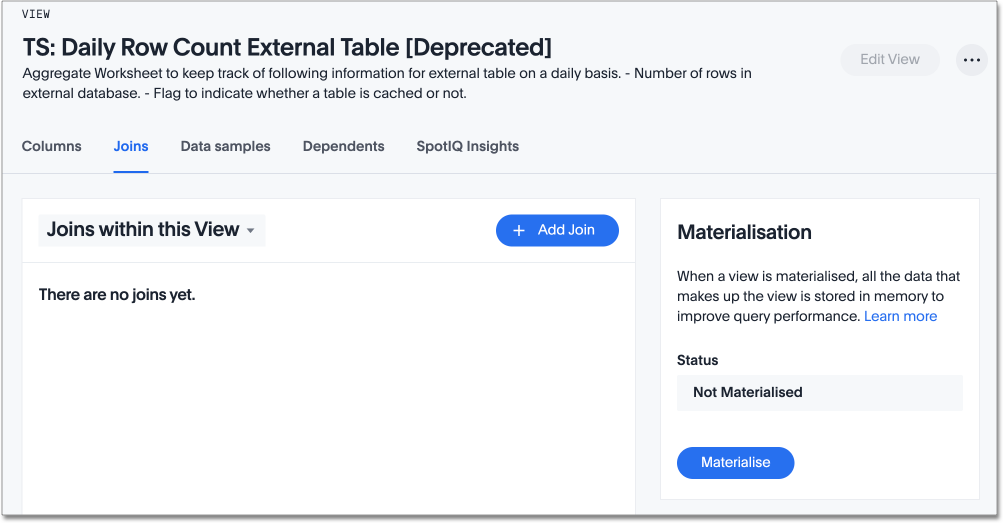Click the caret arrow beside Joins within this View
This screenshot has width=1003, height=523.
pos(250,231)
